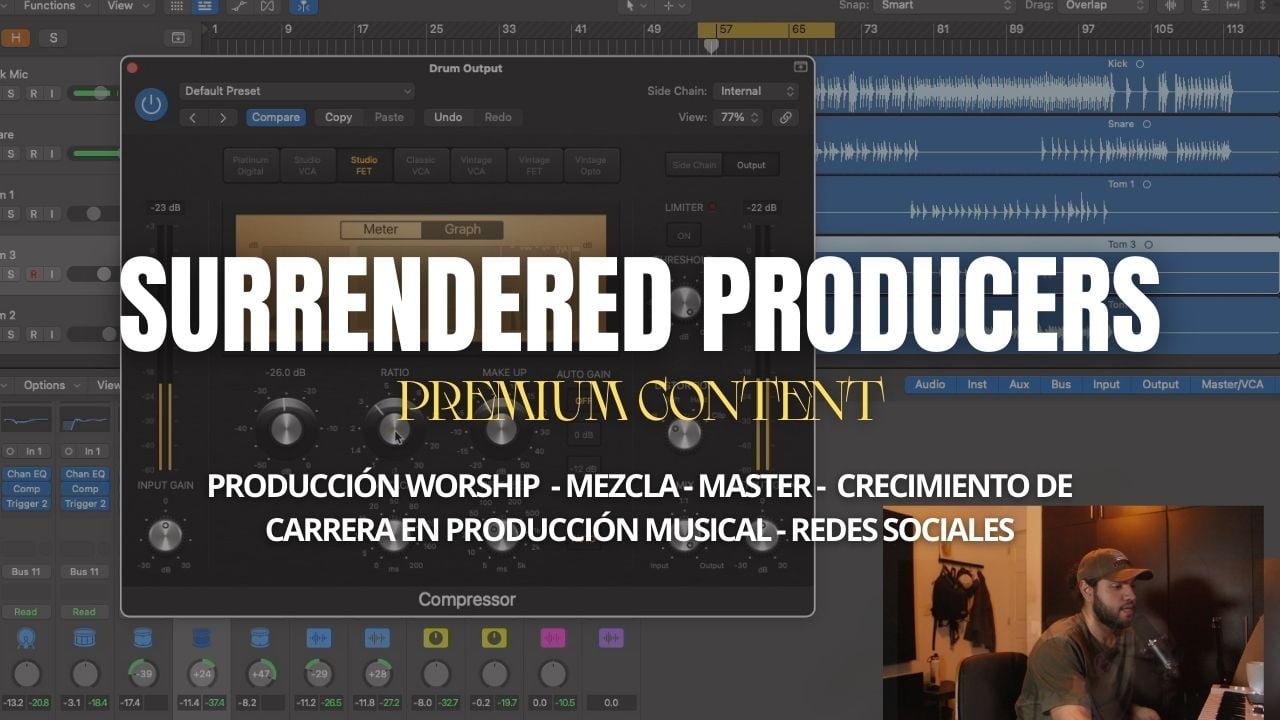Select the Studio FET compressor model

coord(364,165)
